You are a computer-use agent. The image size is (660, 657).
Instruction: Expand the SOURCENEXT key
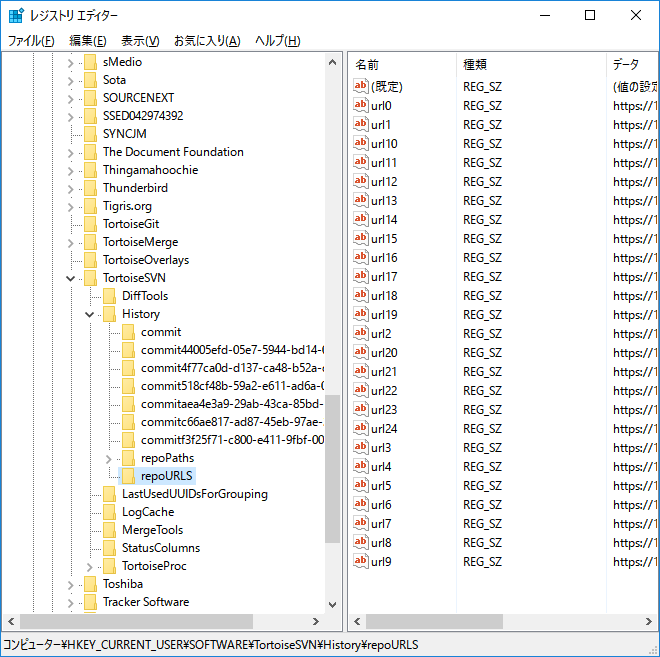click(70, 99)
